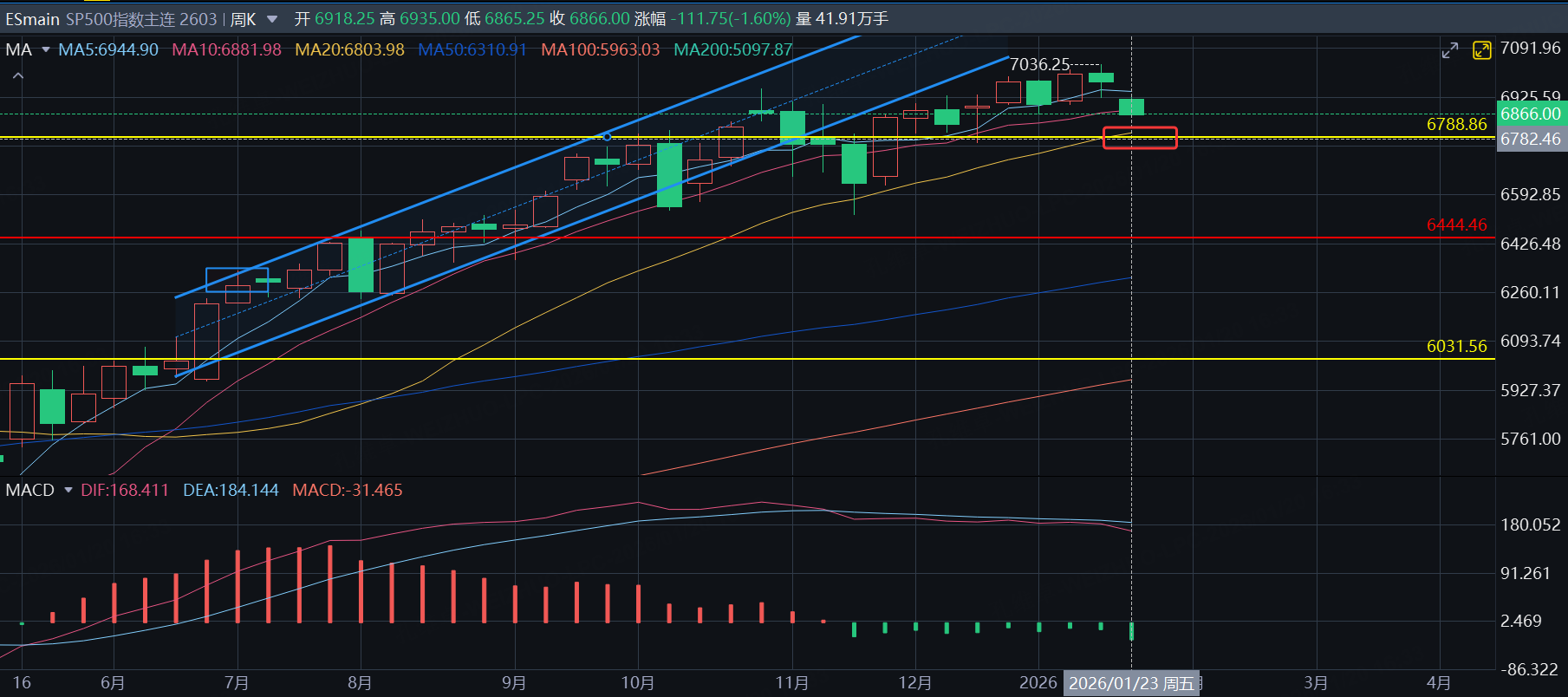Click the 7月 time axis label

pos(237,683)
